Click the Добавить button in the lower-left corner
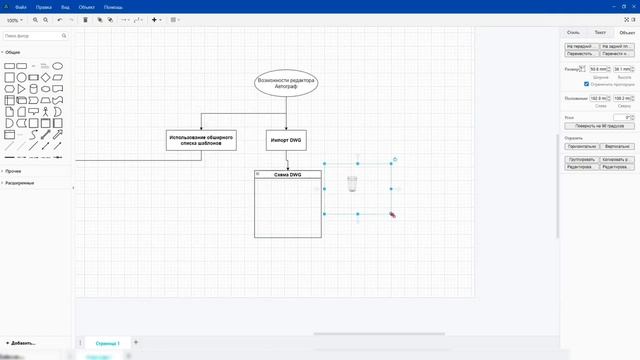 point(21,343)
